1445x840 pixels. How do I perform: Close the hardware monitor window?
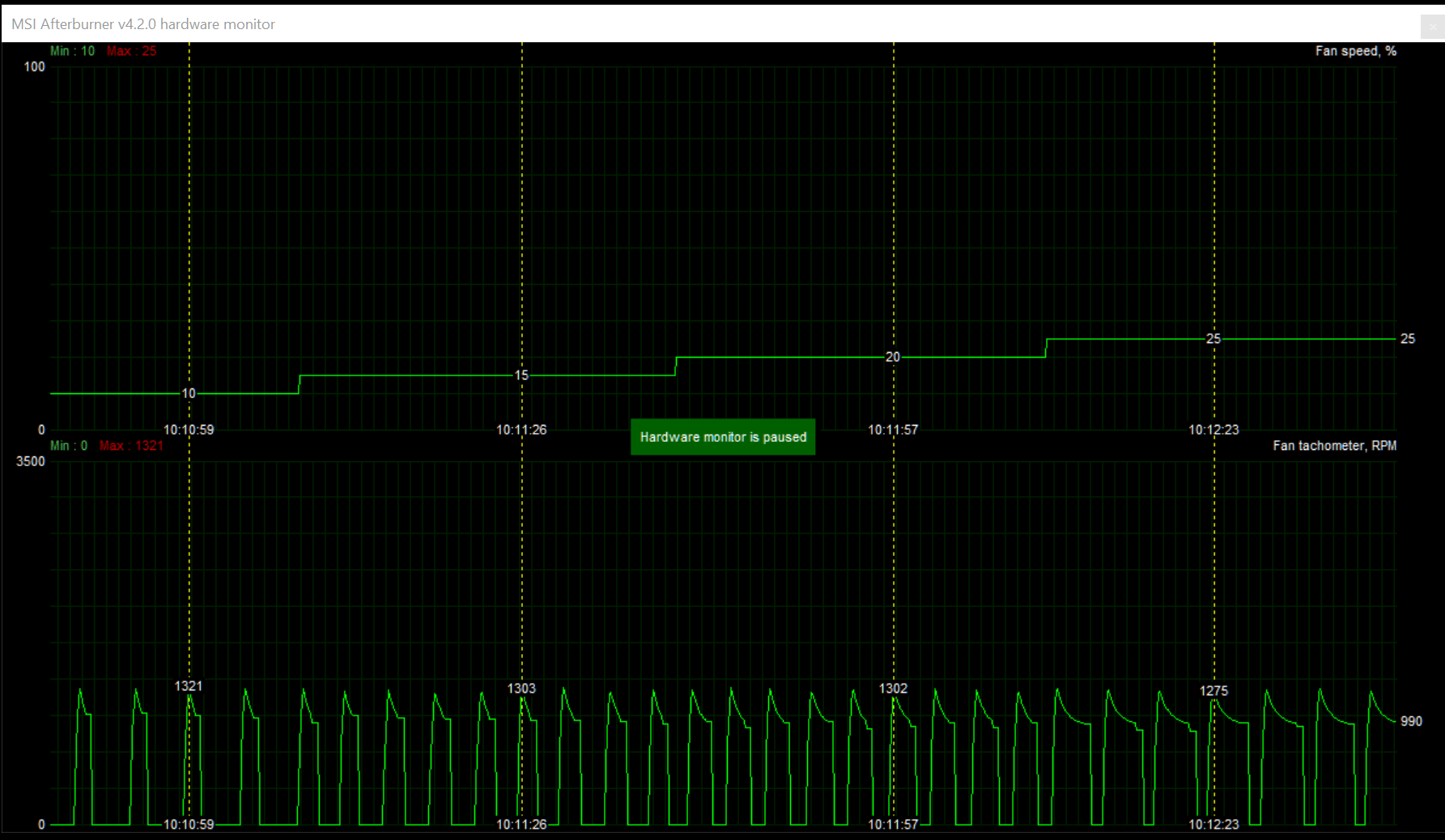(x=1432, y=26)
